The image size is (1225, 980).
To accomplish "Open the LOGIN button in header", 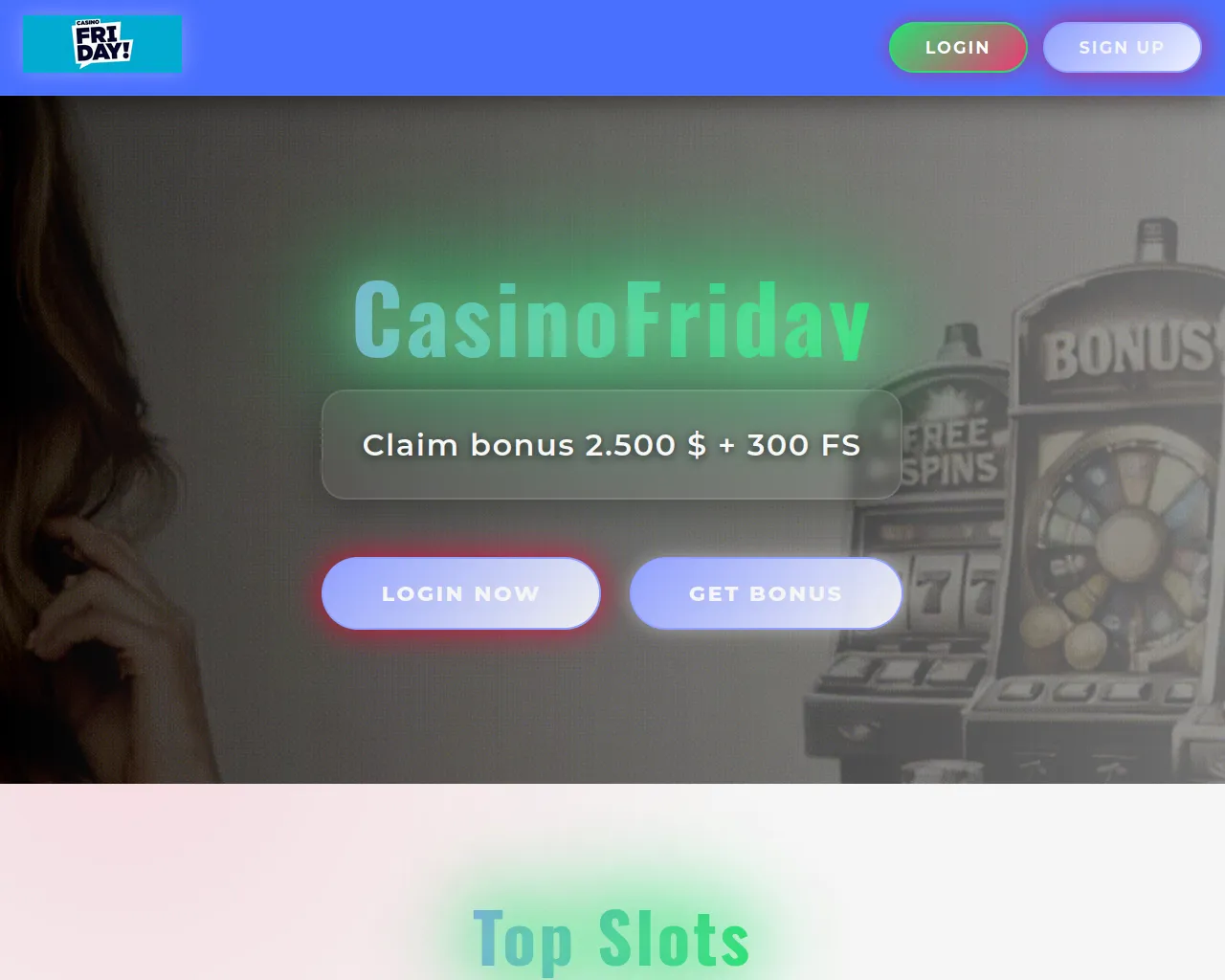I will [x=958, y=47].
